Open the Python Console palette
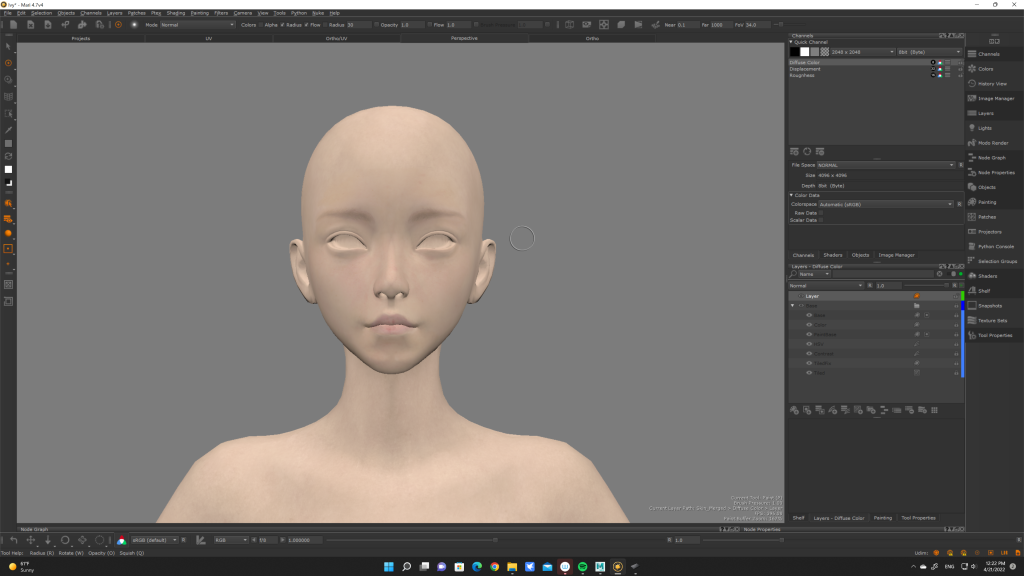Screen dimensions: 1024x576 [995, 246]
